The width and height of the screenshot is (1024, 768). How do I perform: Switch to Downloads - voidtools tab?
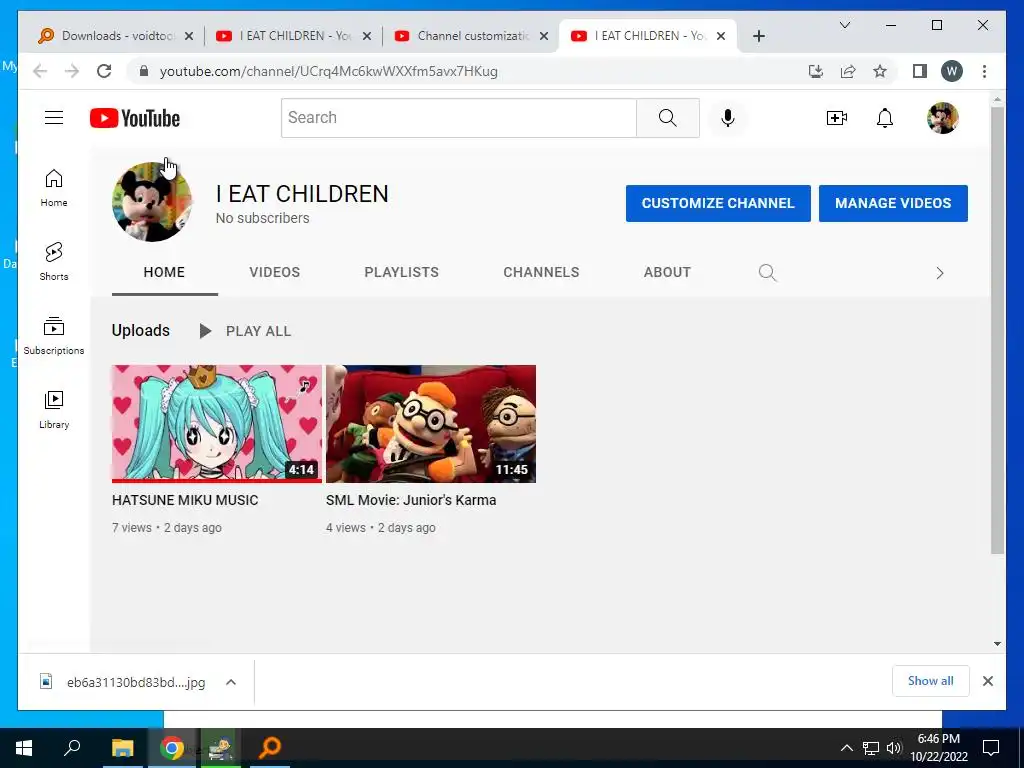pyautogui.click(x=116, y=36)
